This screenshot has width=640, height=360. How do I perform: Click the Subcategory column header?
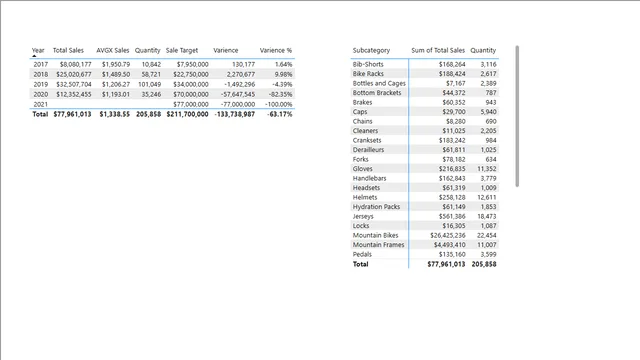[371, 50]
